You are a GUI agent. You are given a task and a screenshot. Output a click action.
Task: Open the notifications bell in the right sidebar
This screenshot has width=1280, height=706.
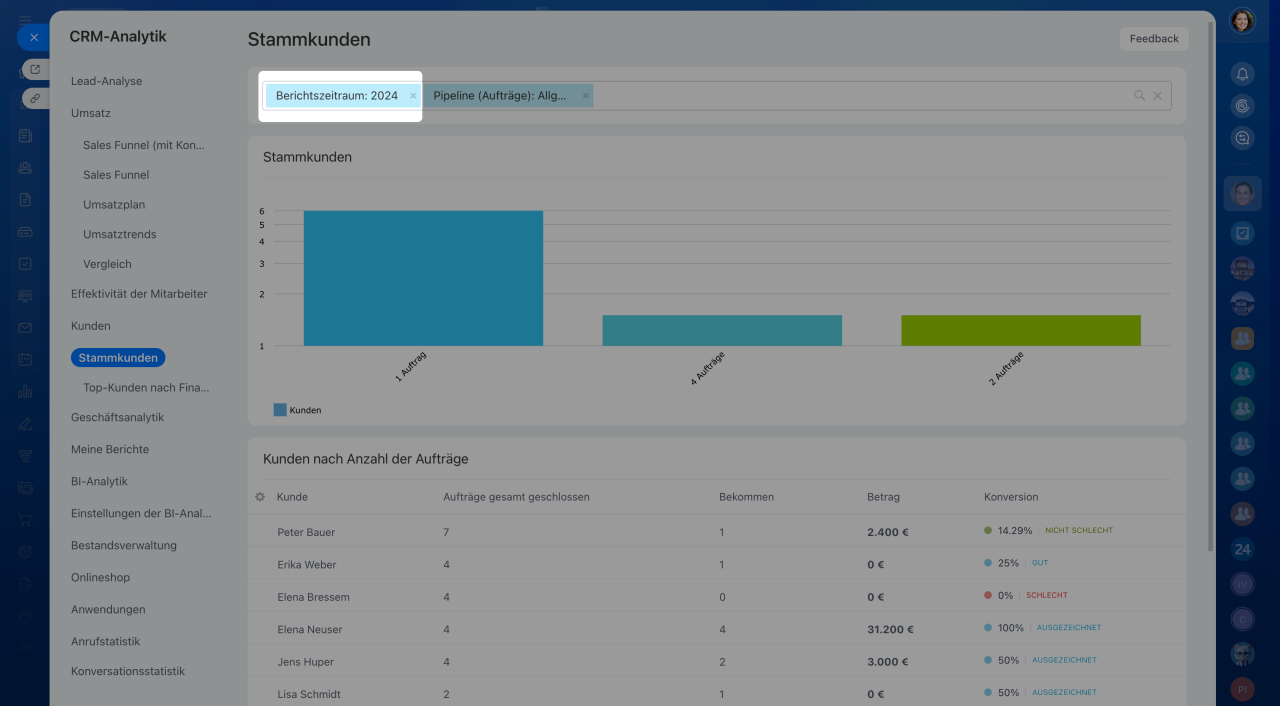1242,74
